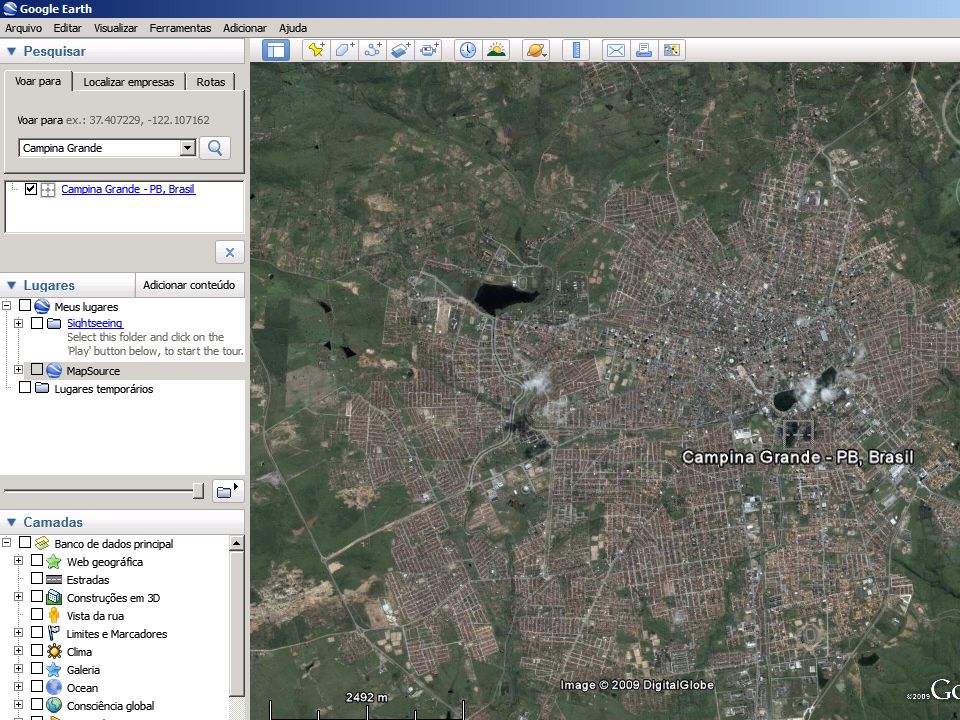Click the search magnifier button
960x720 pixels.
(215, 148)
